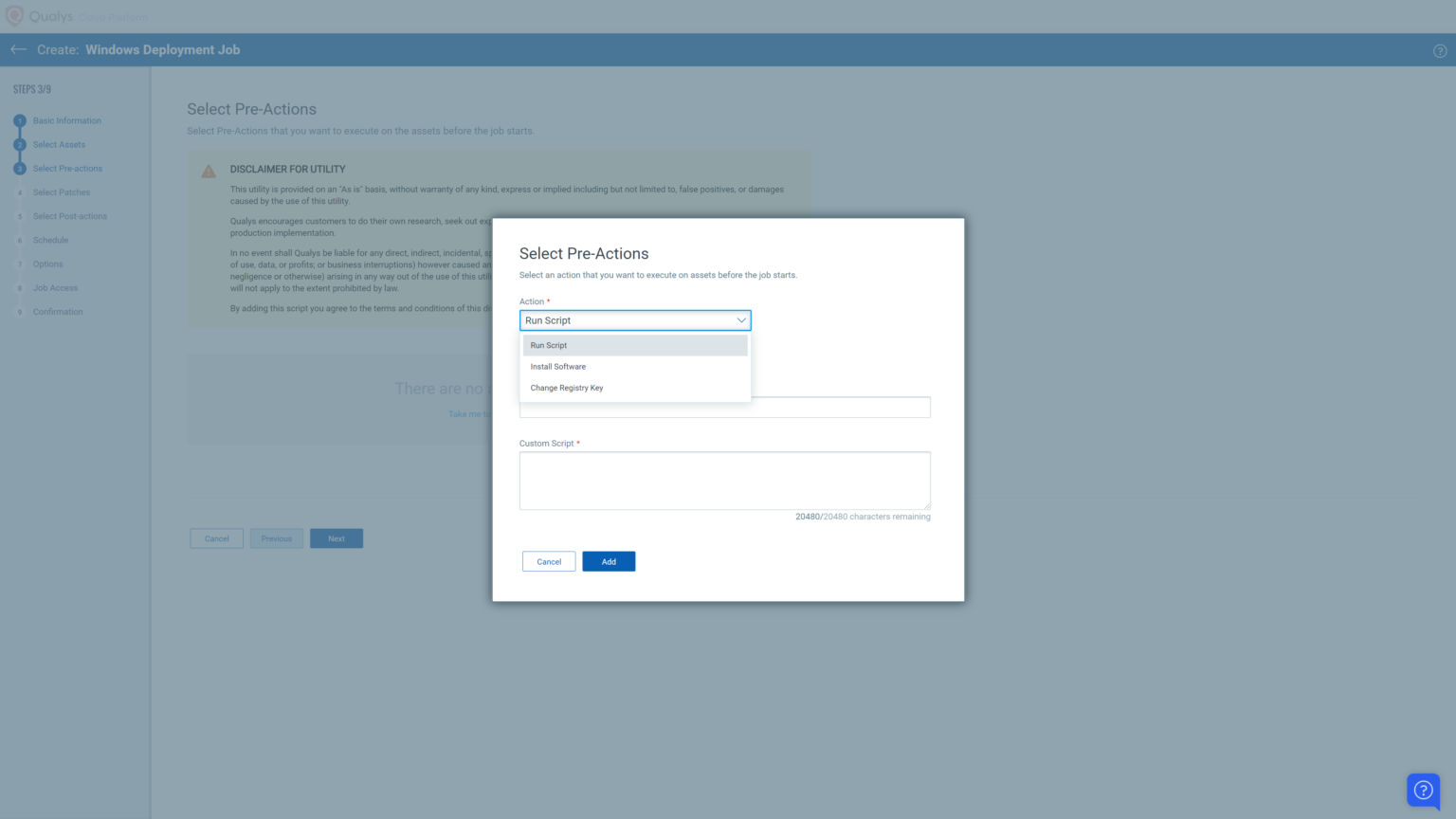1456x819 pixels.
Task: Select the Install Software option
Action: [557, 366]
